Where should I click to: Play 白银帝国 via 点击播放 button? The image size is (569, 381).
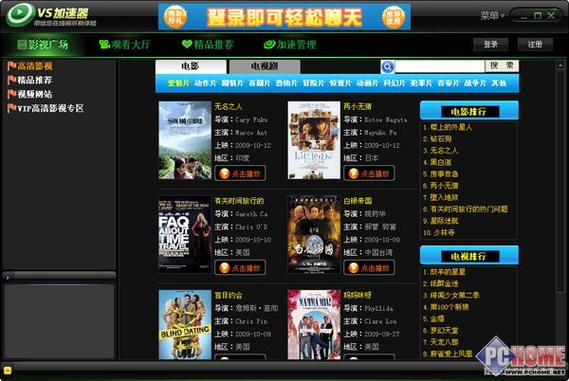pyautogui.click(x=369, y=268)
